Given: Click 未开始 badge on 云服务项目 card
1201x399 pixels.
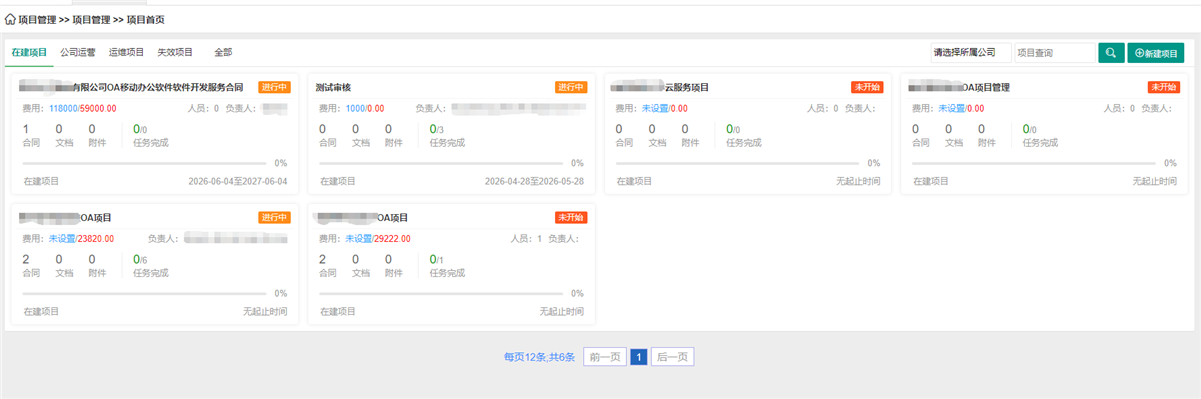Looking at the screenshot, I should (x=867, y=87).
